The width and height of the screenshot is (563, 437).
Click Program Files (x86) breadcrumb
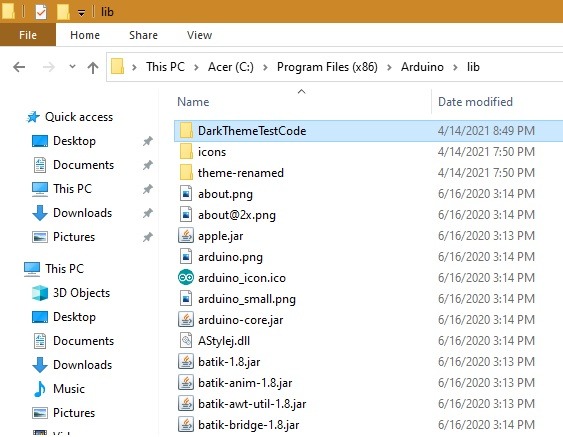pos(327,67)
